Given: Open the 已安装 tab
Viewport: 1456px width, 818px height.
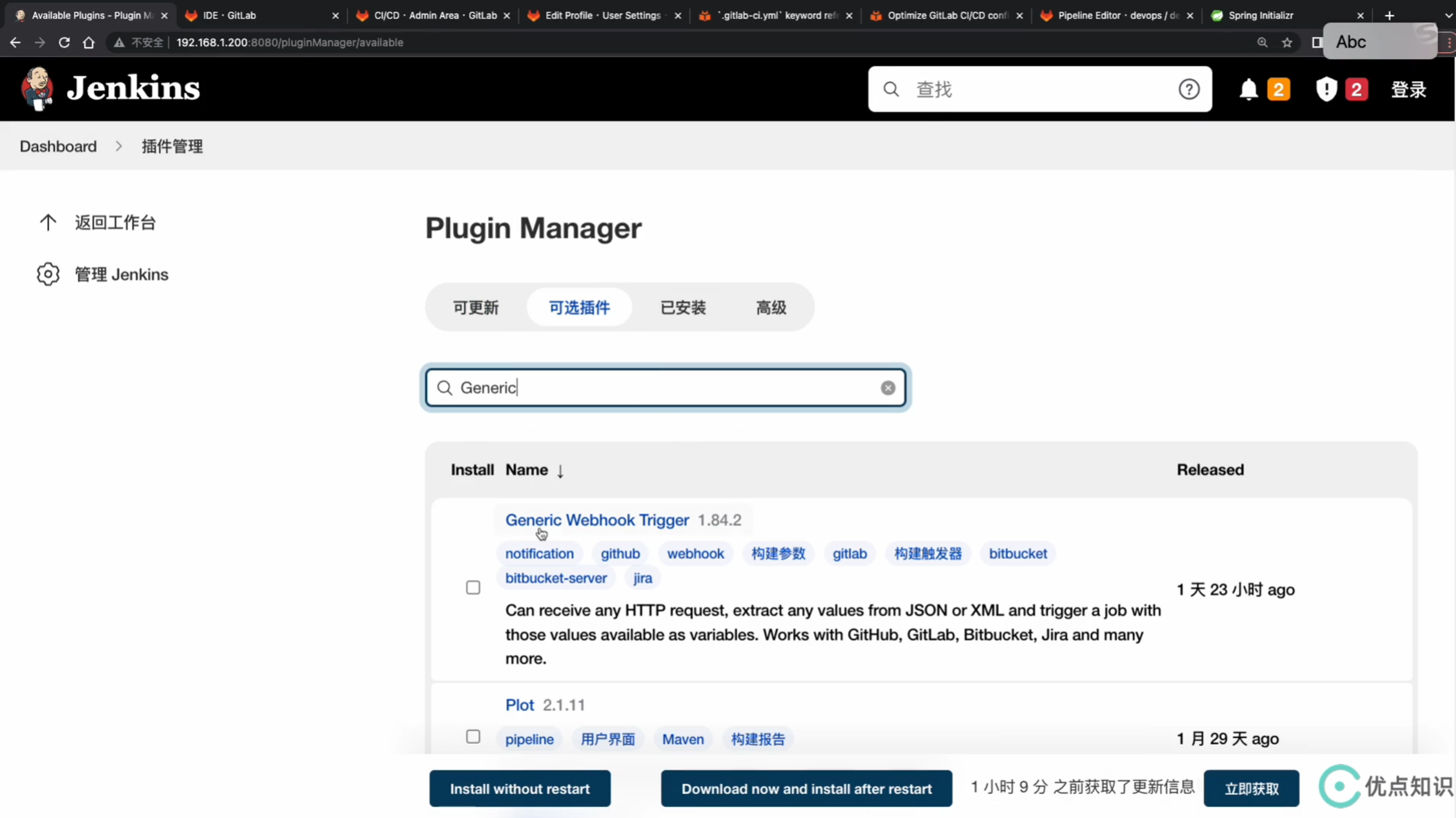Looking at the screenshot, I should click(x=683, y=307).
